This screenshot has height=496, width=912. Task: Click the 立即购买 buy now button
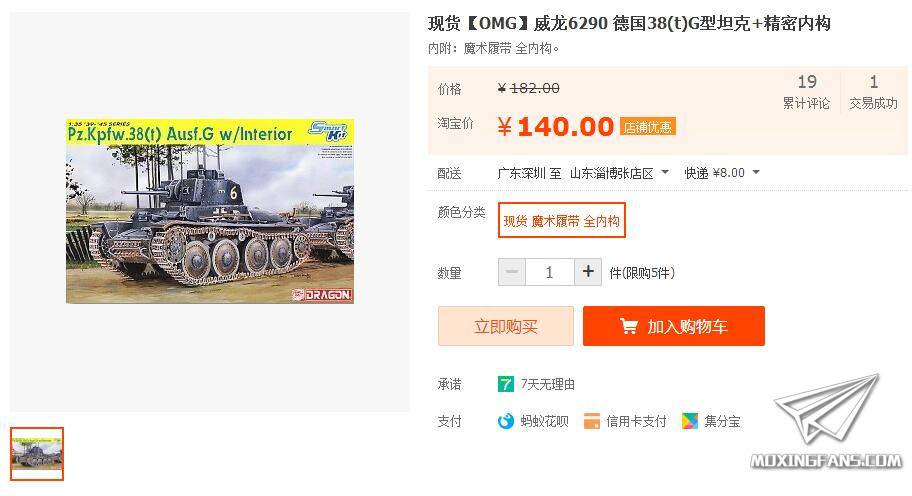pyautogui.click(x=505, y=326)
